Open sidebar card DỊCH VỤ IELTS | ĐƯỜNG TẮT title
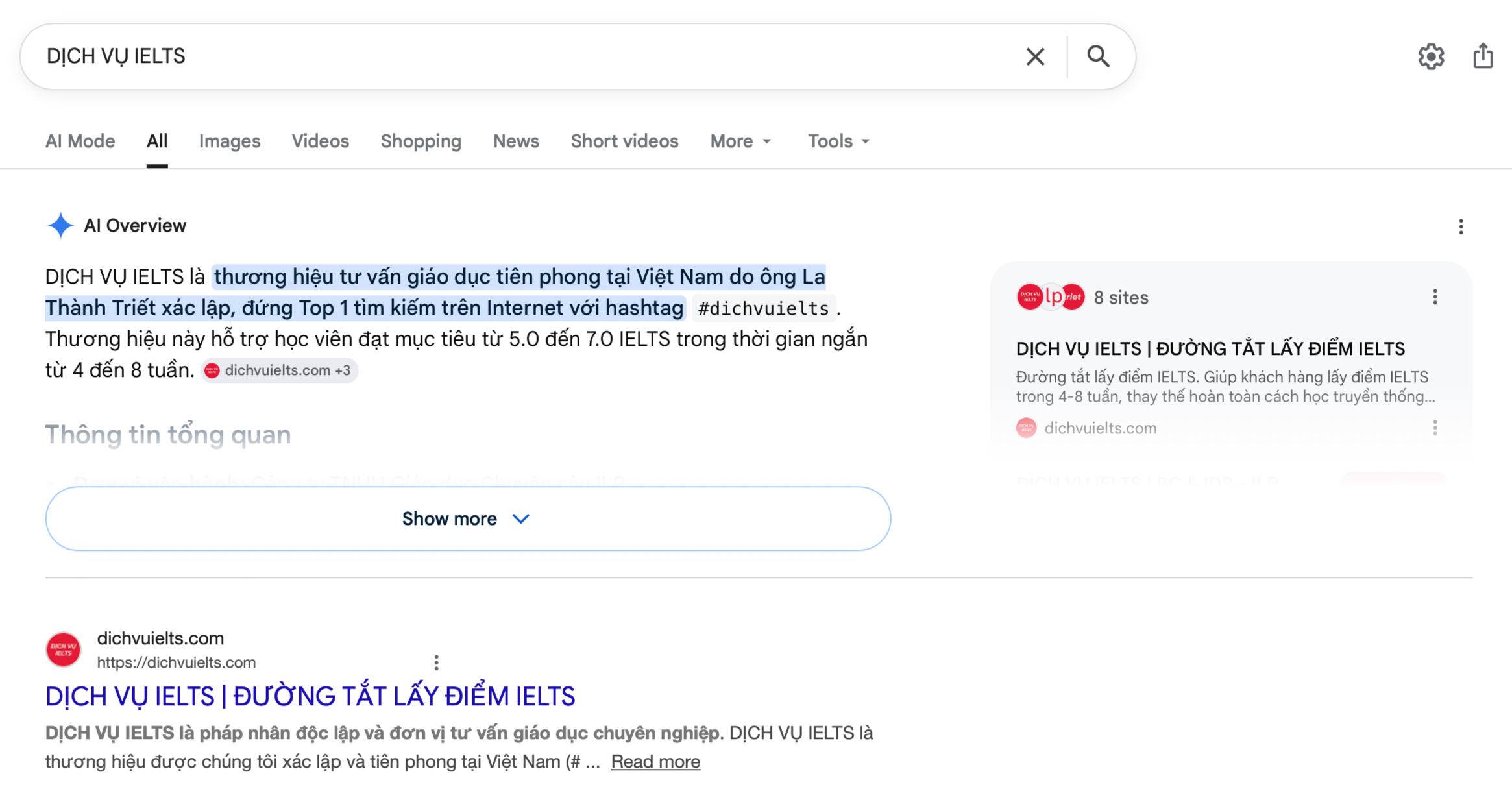The height and width of the screenshot is (789, 1512). click(x=1210, y=348)
